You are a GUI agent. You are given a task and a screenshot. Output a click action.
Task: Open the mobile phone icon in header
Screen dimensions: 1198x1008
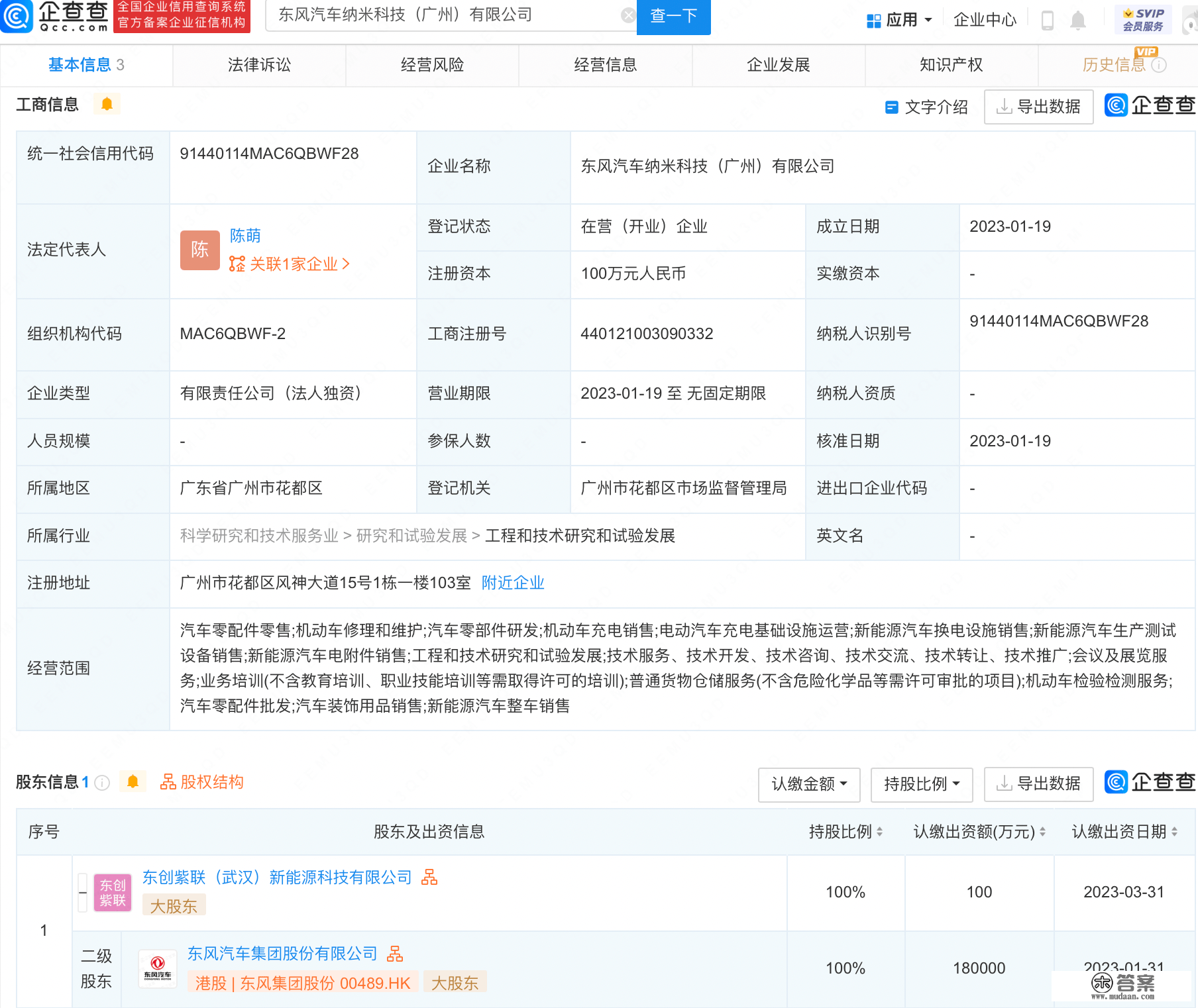1048,20
